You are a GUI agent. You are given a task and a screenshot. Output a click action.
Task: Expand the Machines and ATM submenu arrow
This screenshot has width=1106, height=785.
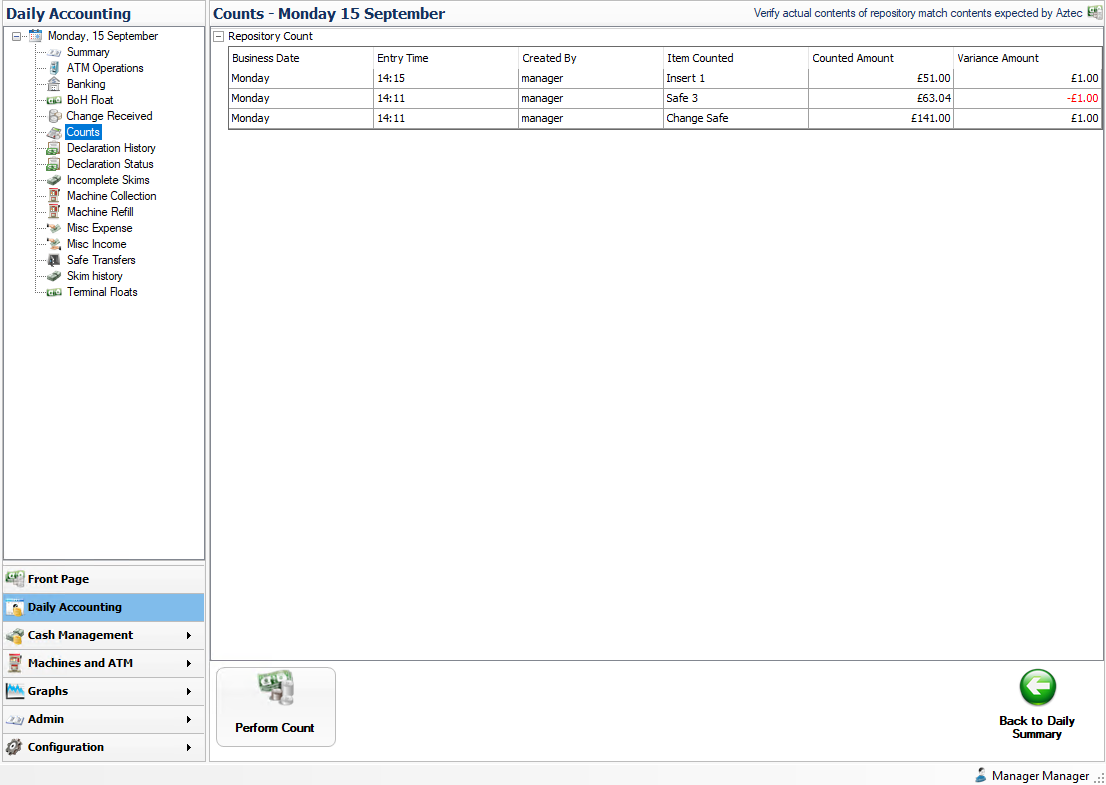[188, 663]
